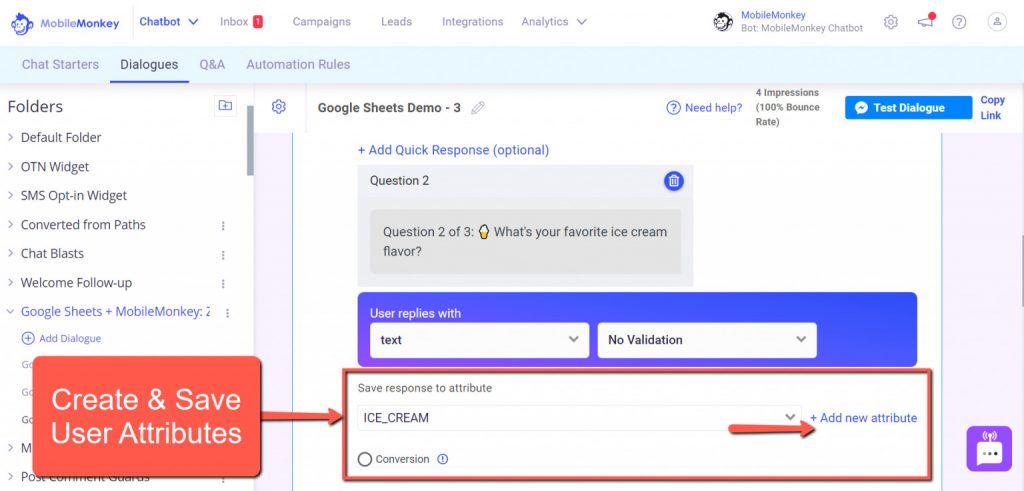
Task: Click the Add new attribute link
Action: (x=863, y=418)
